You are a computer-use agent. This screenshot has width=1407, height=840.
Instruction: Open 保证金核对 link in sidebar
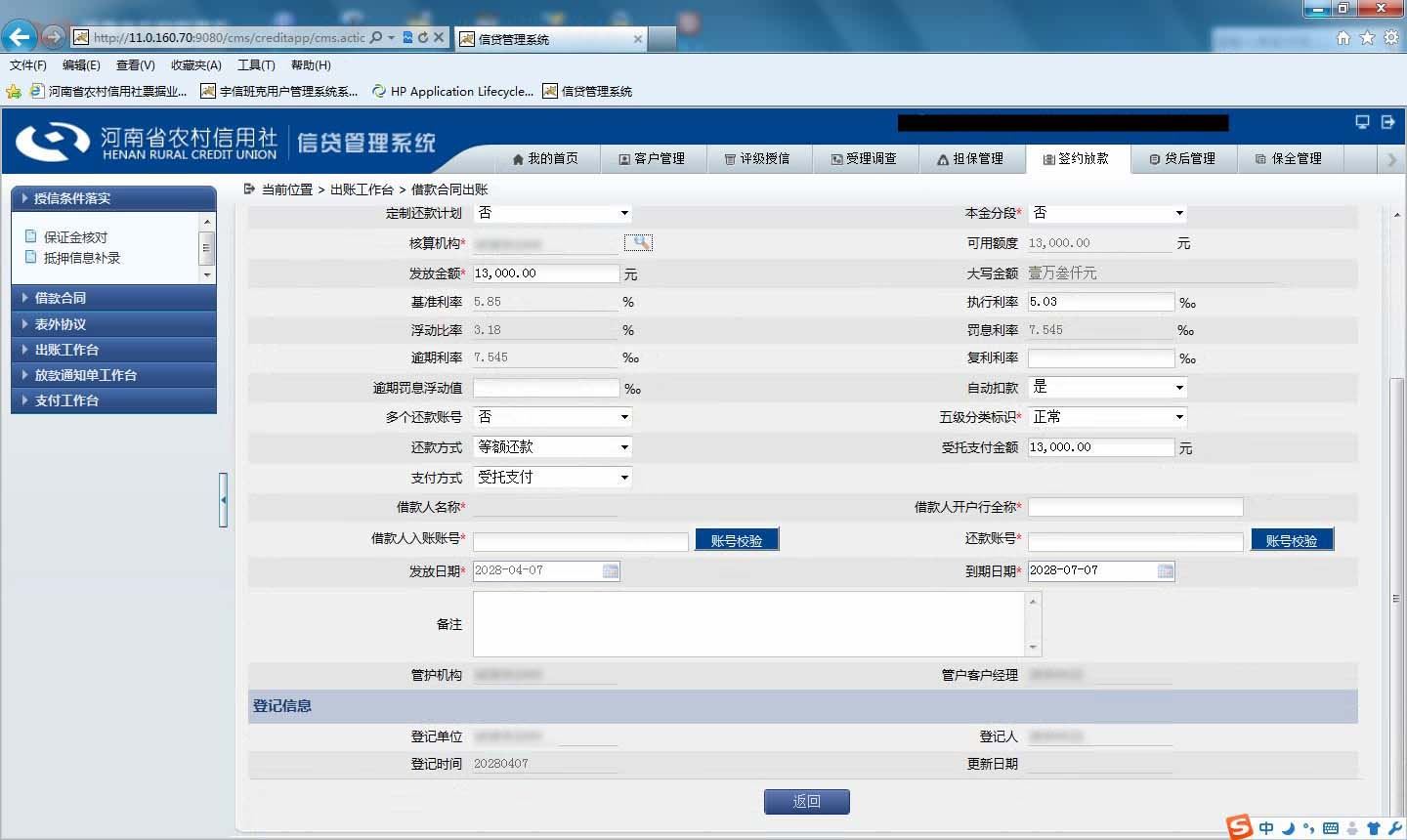point(76,237)
